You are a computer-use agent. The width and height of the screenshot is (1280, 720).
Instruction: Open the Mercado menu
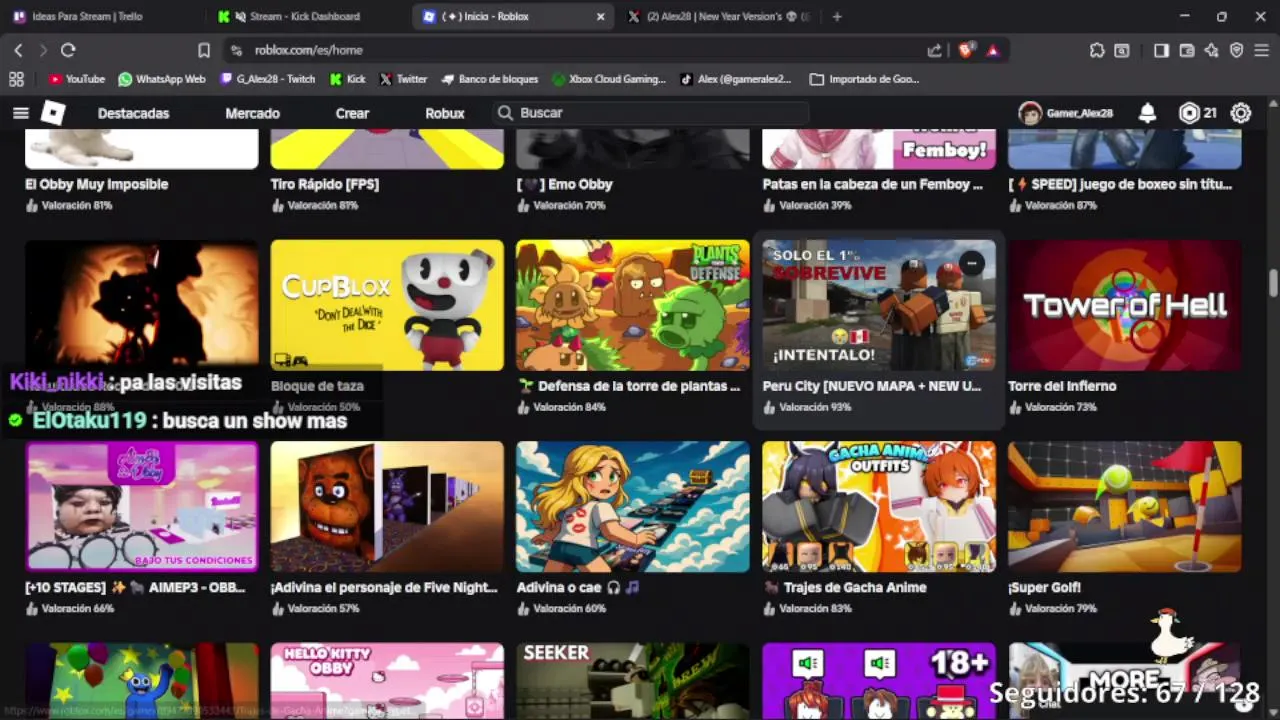252,113
